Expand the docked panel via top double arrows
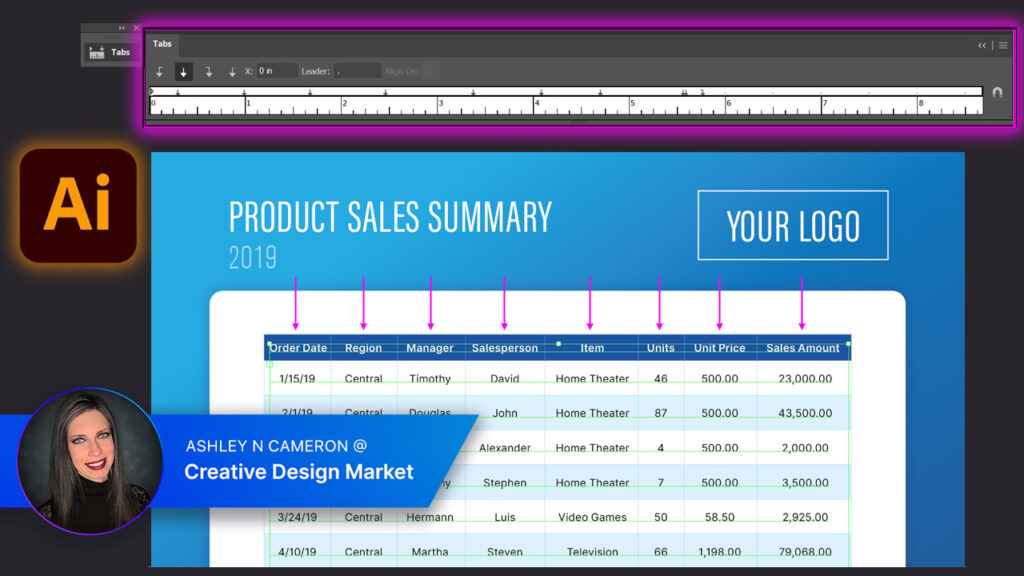The height and width of the screenshot is (576, 1024). click(122, 28)
